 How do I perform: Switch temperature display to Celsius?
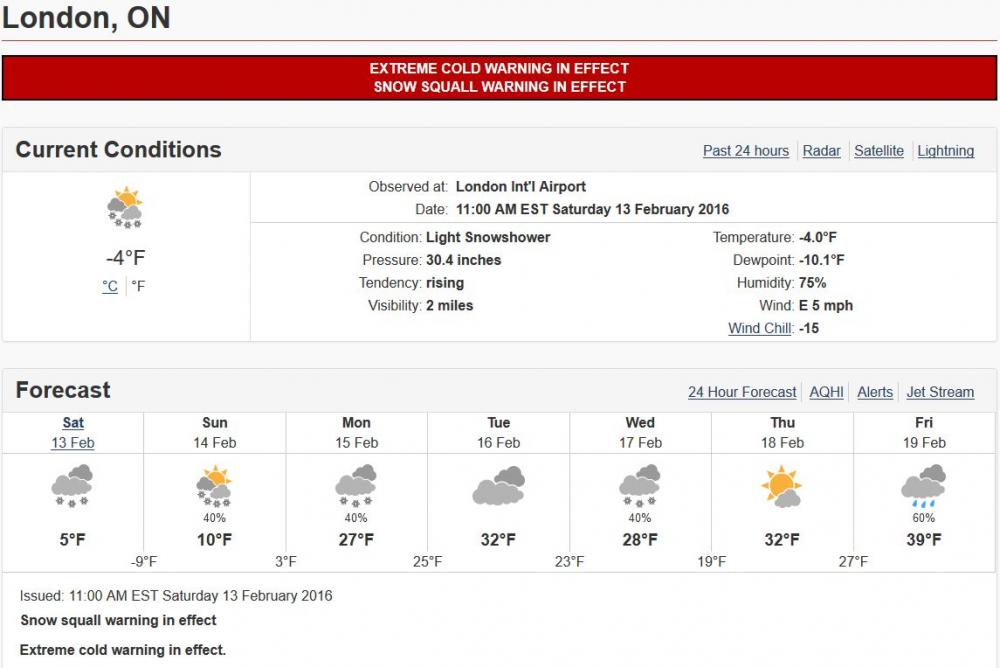pyautogui.click(x=111, y=284)
